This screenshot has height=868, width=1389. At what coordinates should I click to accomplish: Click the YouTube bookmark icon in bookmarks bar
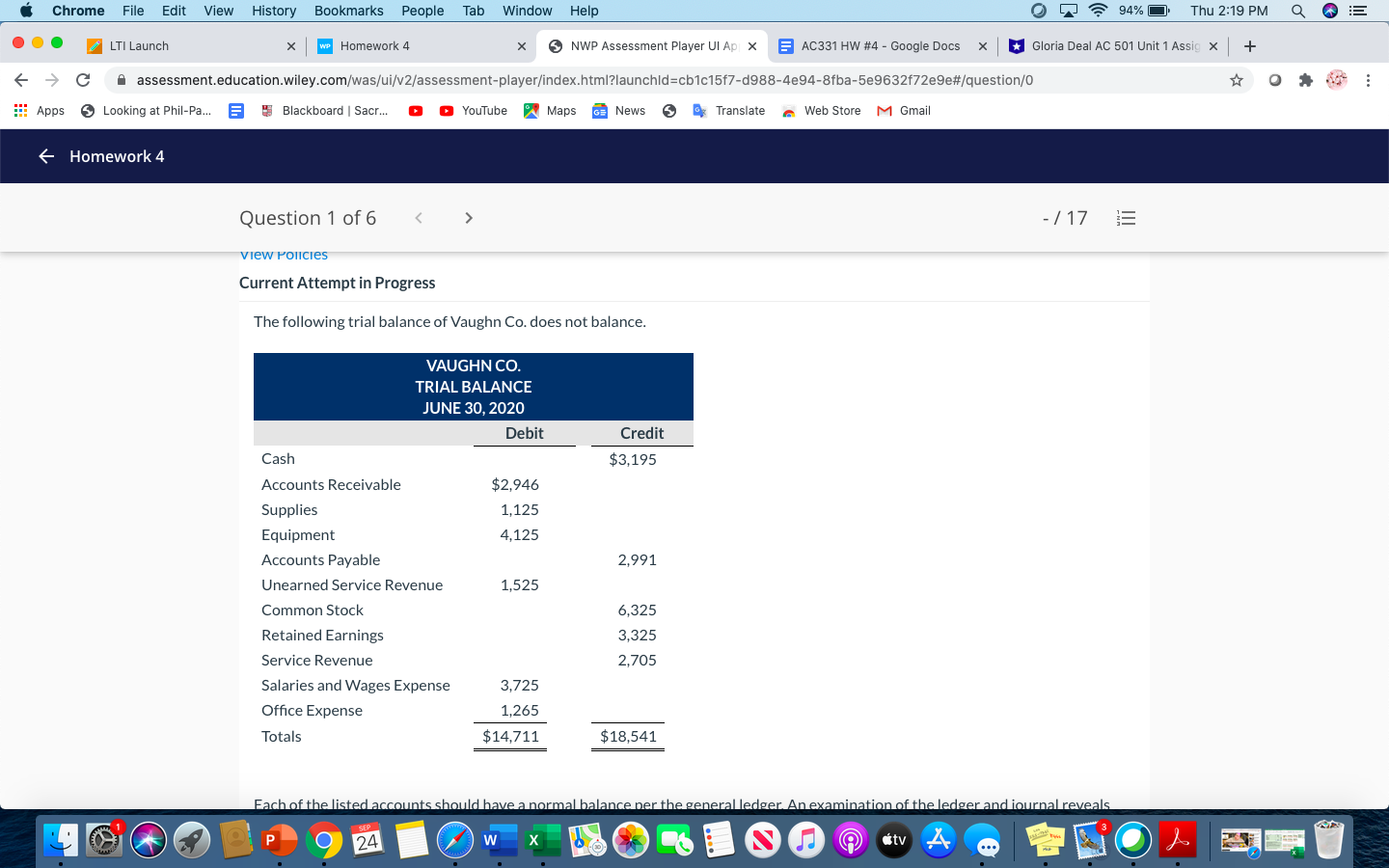click(x=447, y=110)
